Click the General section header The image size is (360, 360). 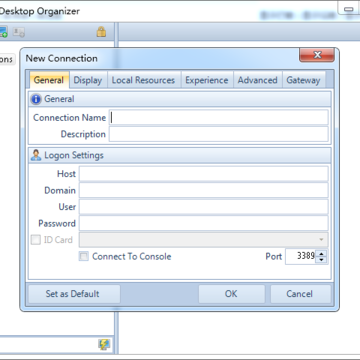point(180,99)
